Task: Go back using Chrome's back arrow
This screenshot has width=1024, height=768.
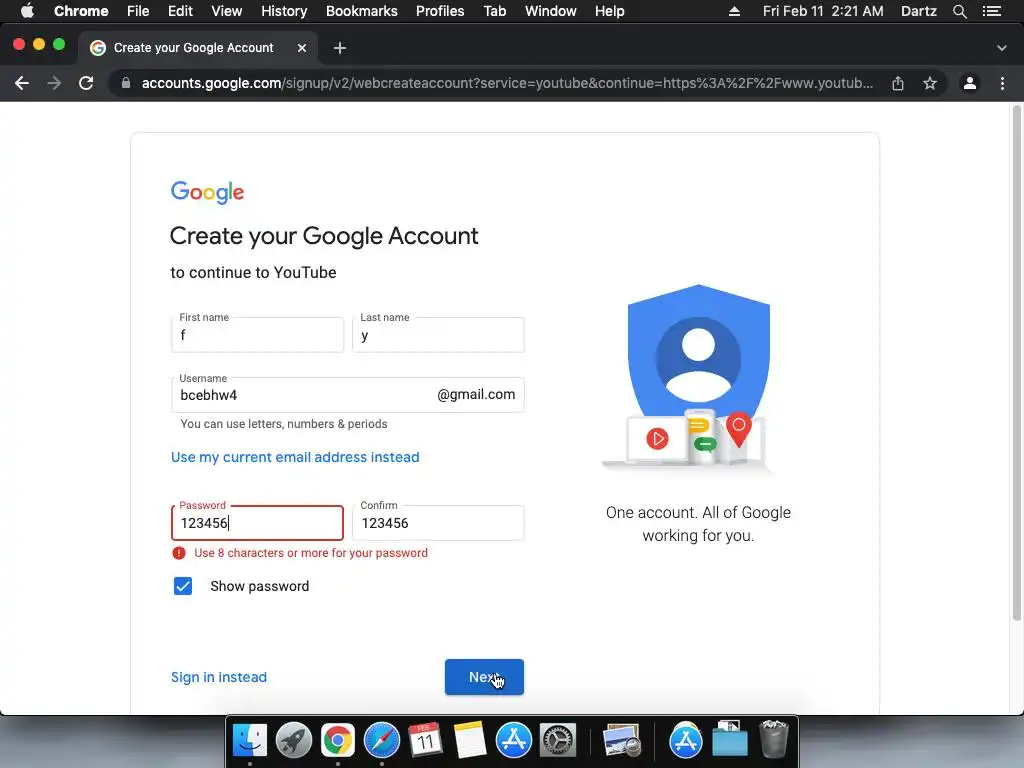Action: (x=22, y=83)
